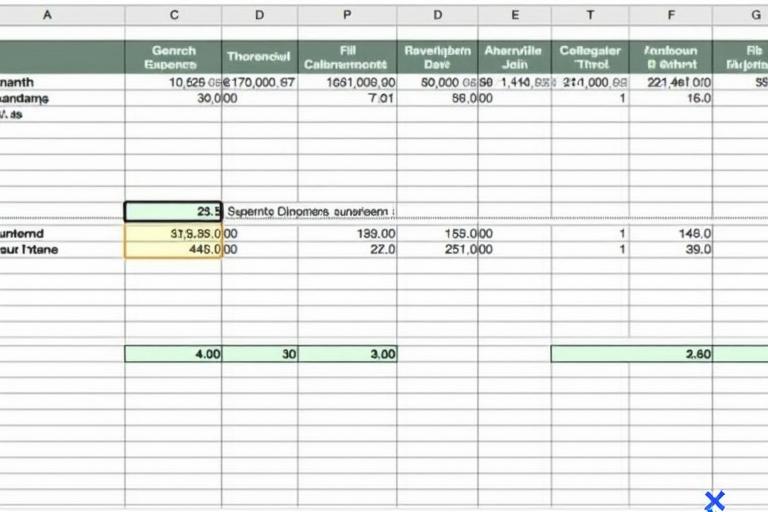This screenshot has height=512, width=768.
Task: Select column C header
Action: click(174, 15)
